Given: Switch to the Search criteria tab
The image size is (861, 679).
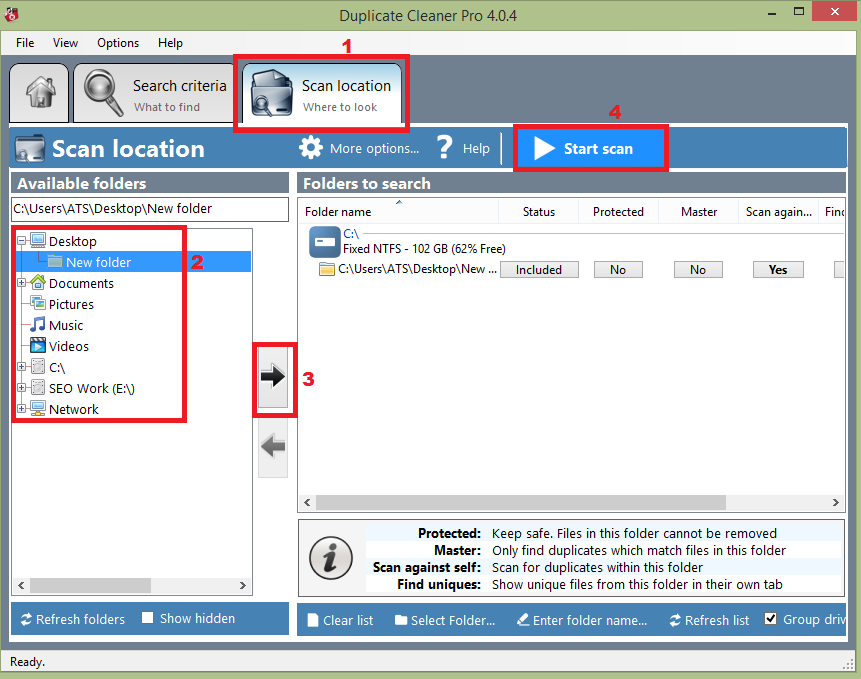Looking at the screenshot, I should coord(155,95).
